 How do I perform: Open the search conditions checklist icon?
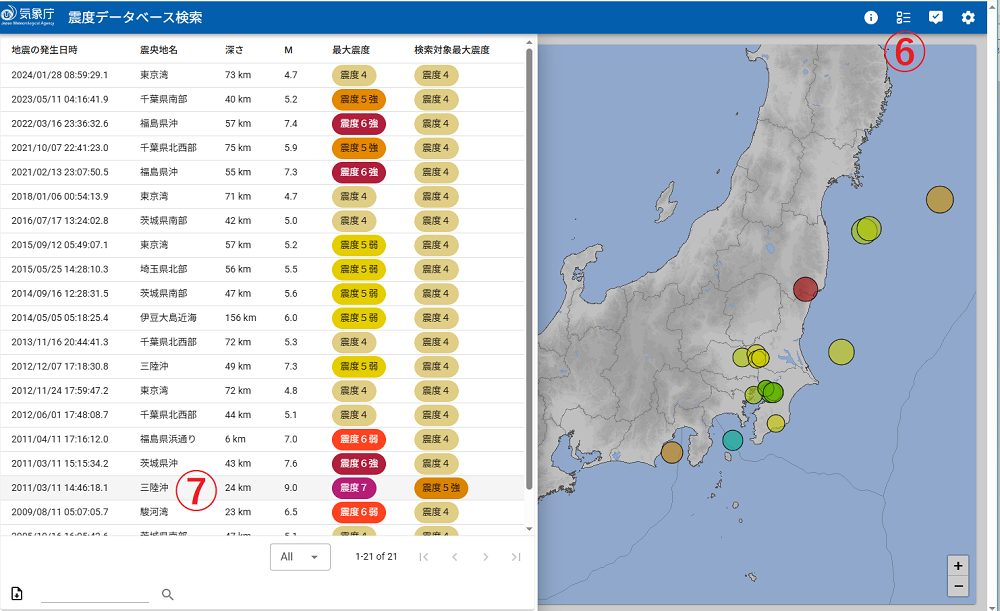pyautogui.click(x=904, y=17)
